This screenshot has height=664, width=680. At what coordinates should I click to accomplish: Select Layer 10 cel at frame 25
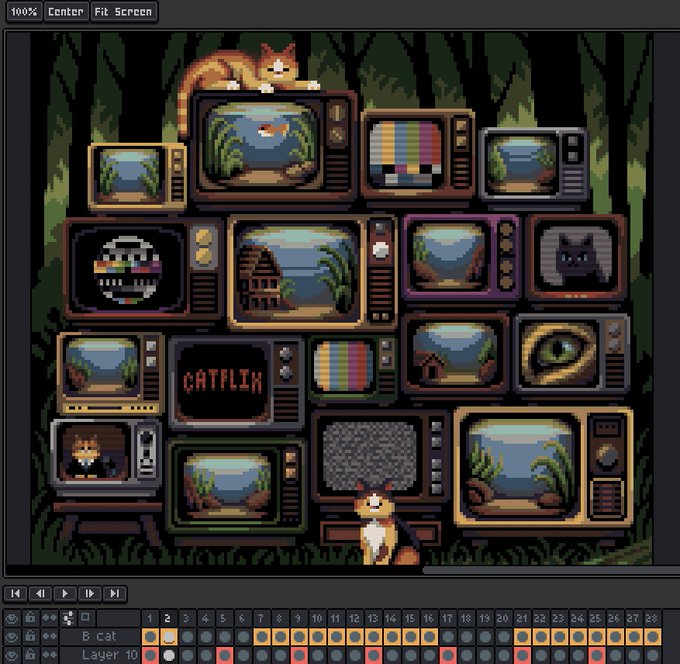tap(596, 655)
